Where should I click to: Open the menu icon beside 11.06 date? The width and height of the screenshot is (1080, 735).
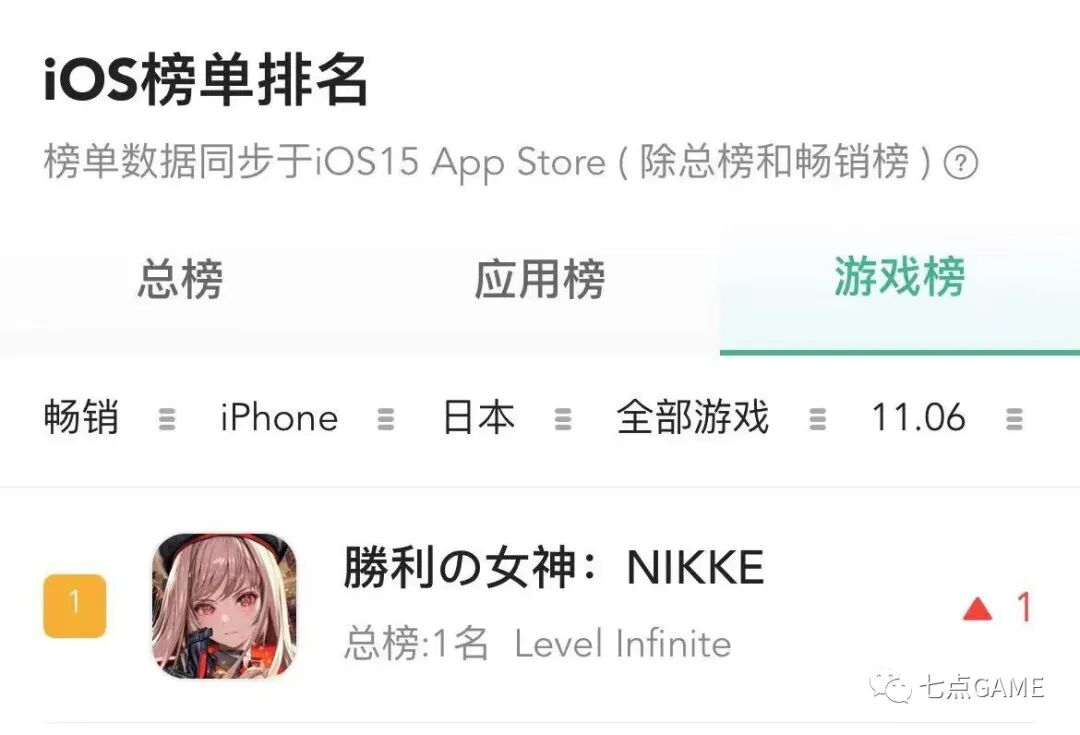[1014, 419]
